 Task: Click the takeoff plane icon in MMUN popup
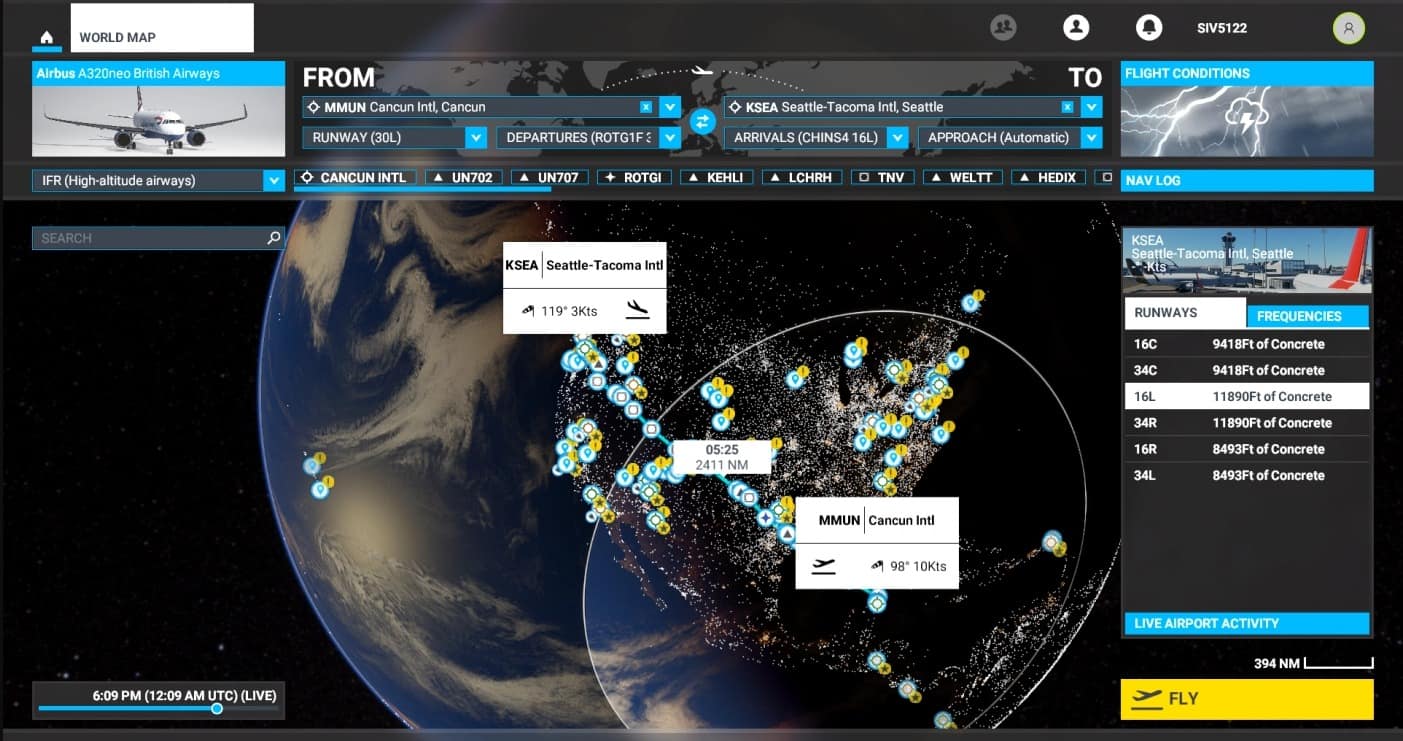824,565
